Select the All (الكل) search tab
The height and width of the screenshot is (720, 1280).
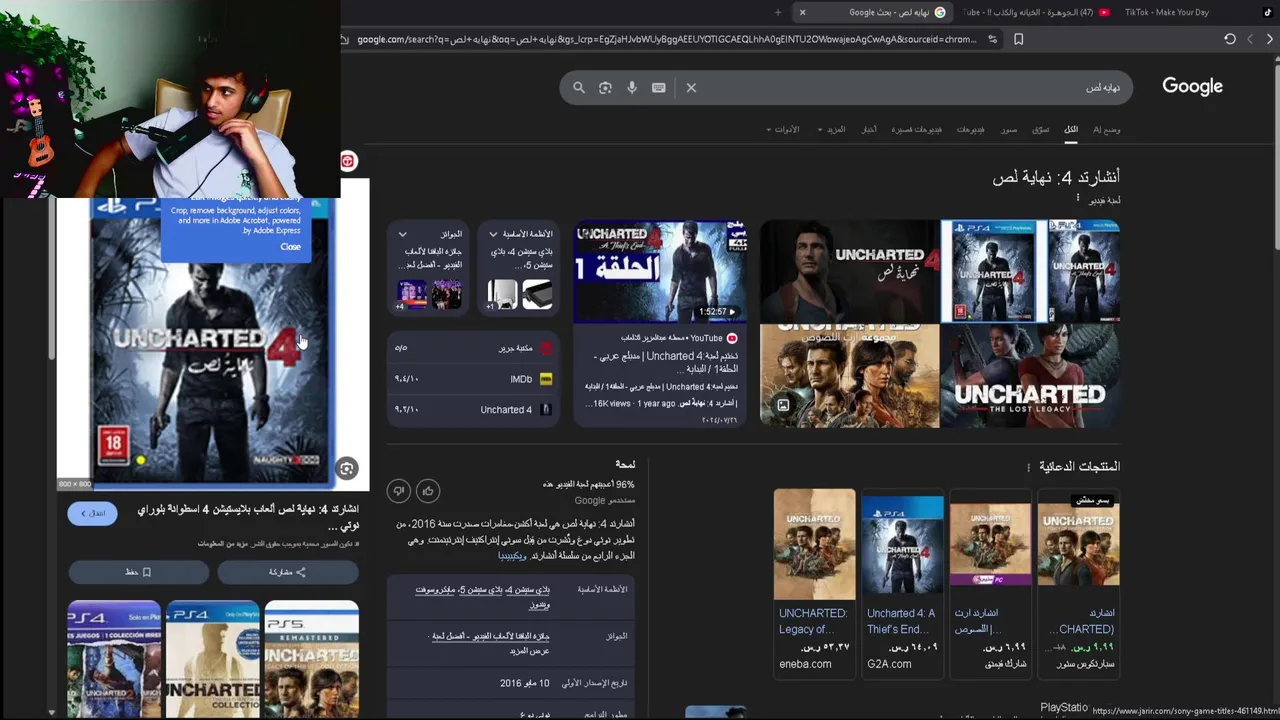tap(1071, 129)
